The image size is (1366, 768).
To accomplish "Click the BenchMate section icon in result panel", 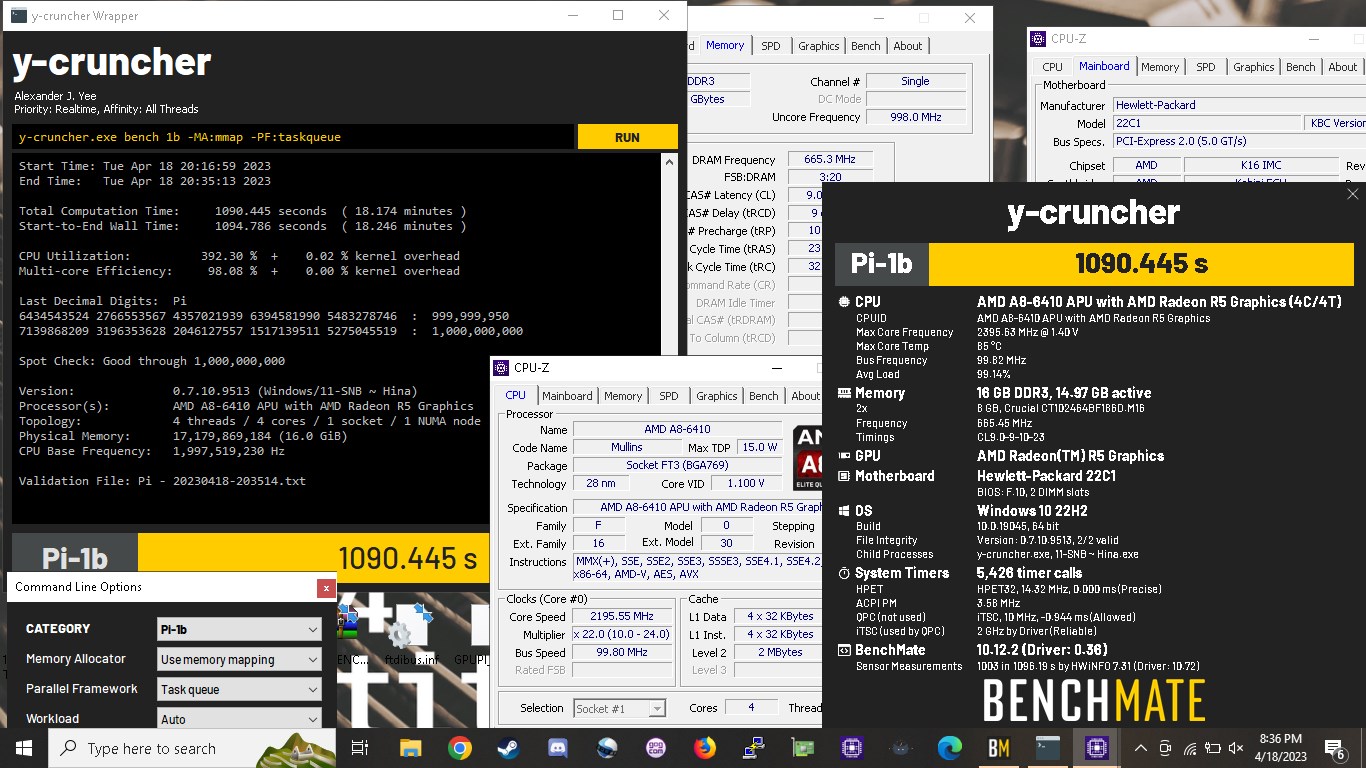I will point(845,651).
